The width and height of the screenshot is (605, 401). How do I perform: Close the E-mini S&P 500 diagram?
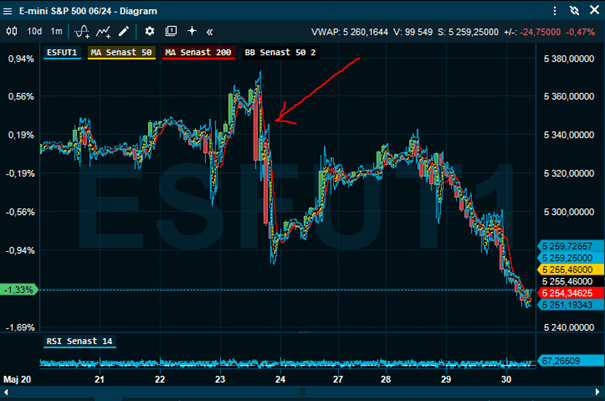pos(595,10)
